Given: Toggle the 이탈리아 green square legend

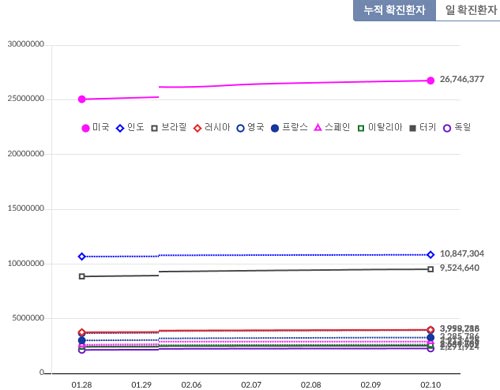Looking at the screenshot, I should coord(361,128).
